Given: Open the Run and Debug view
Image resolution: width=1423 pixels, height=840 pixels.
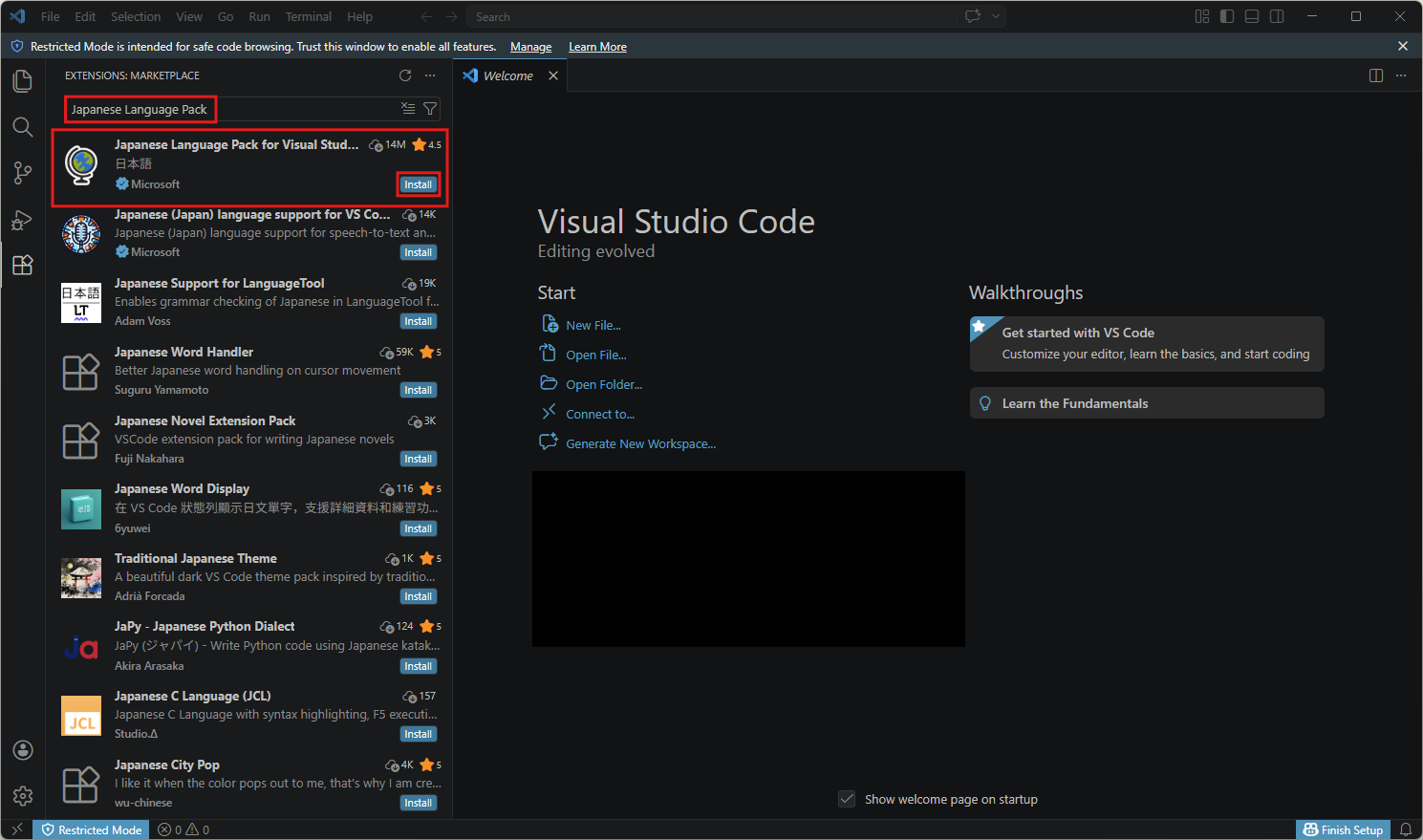Looking at the screenshot, I should pos(23,220).
